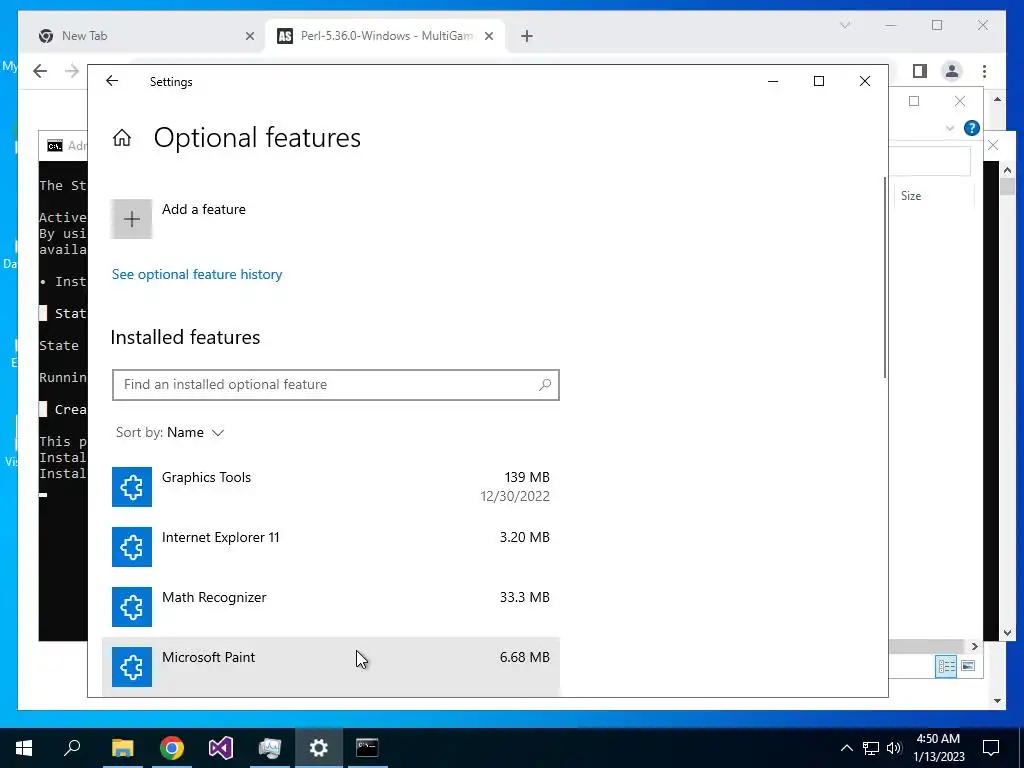Click the search magnifier in feature search box
This screenshot has width=1024, height=768.
point(545,385)
